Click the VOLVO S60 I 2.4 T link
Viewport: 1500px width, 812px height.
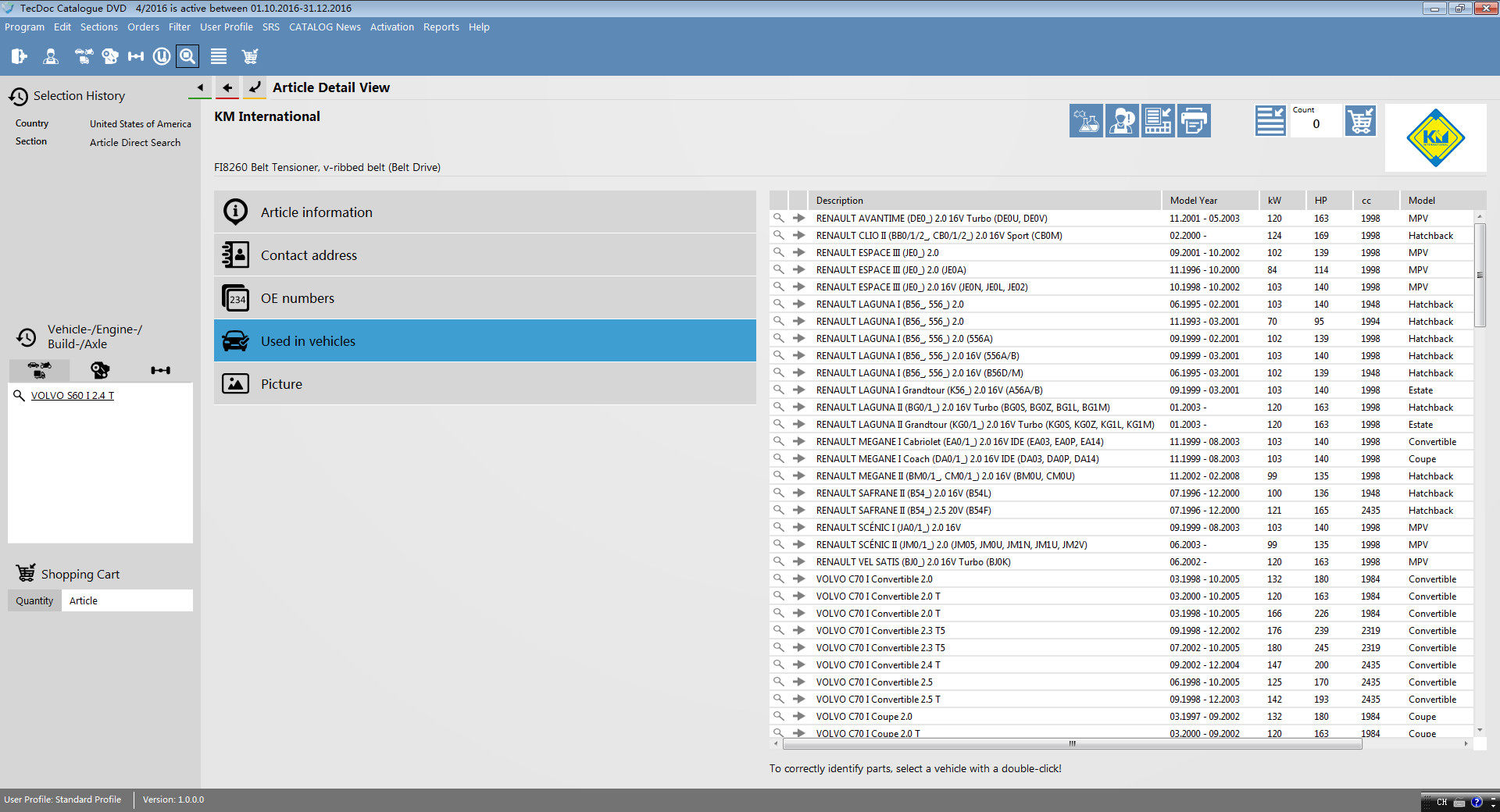(x=73, y=395)
